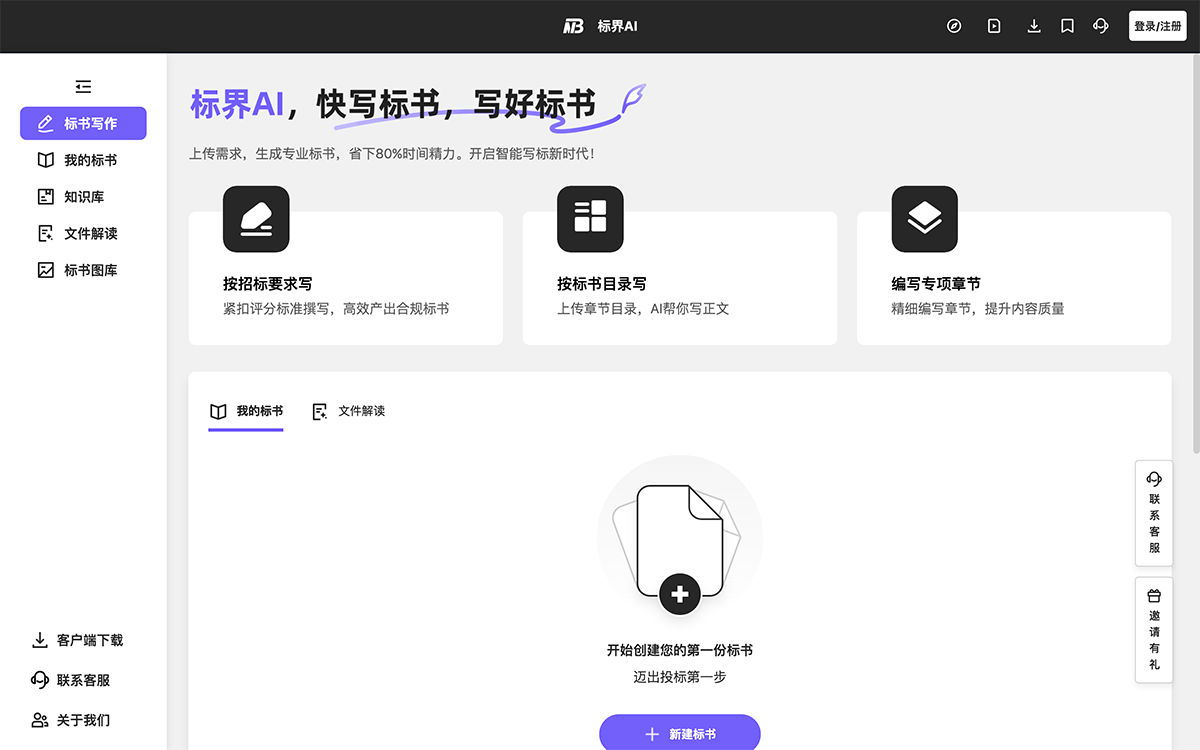Click the 按标书目录写 grid icon
Screen dimensions: 1200x750
click(590, 219)
